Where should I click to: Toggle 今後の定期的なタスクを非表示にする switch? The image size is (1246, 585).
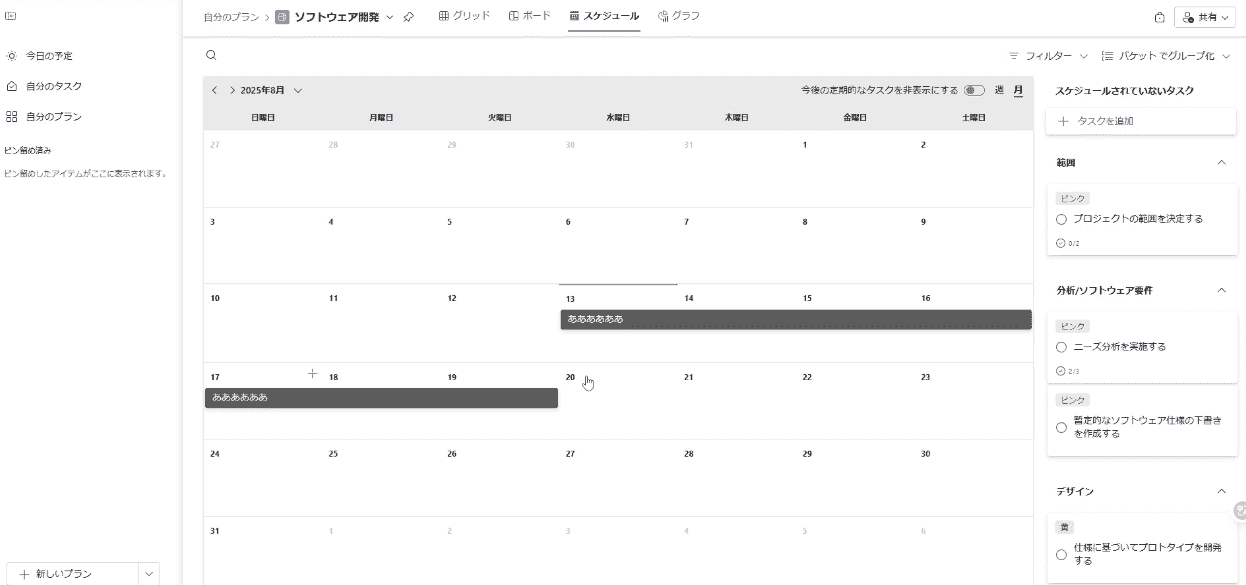pyautogui.click(x=974, y=90)
